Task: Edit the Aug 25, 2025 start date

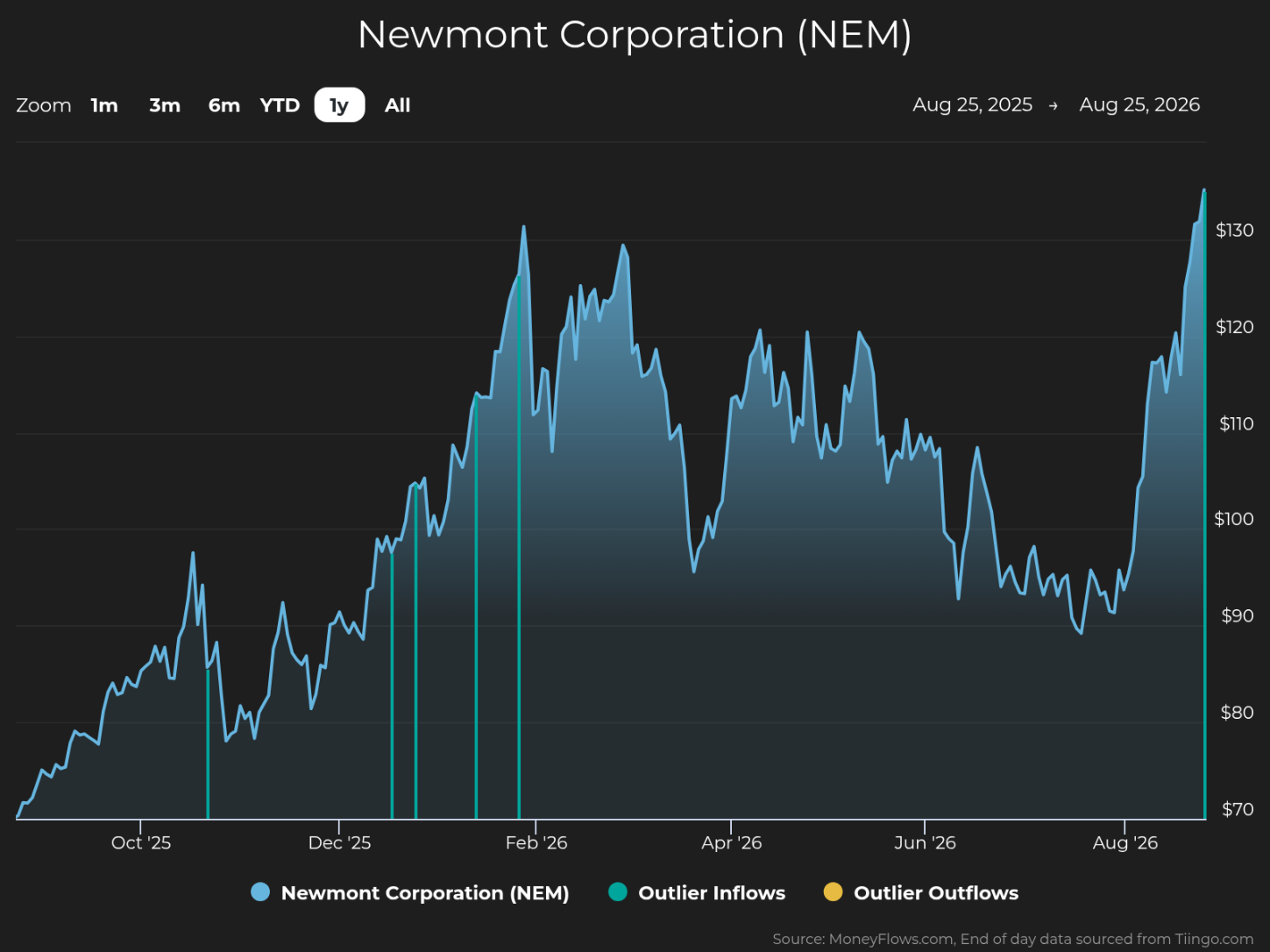Action: [972, 105]
